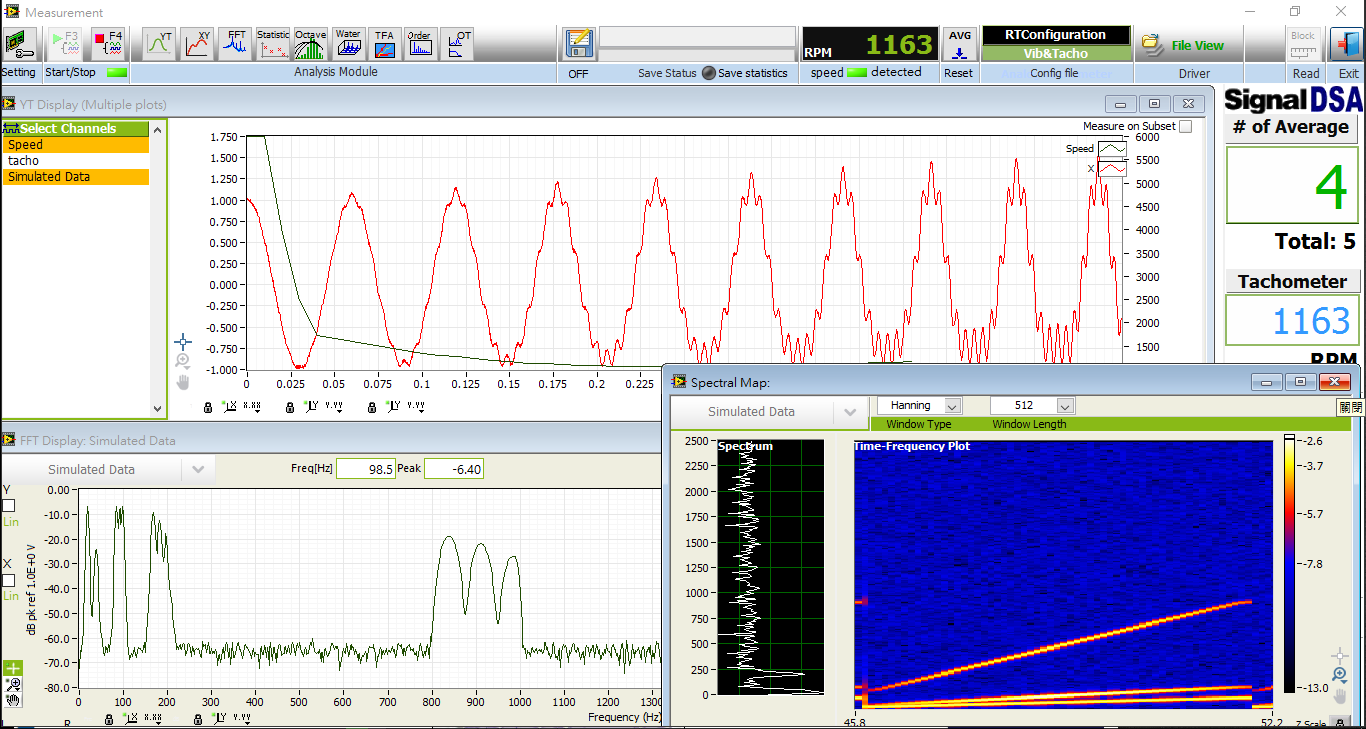
Task: Toggle the Measure on Subset checkbox
Action: coord(1185,126)
